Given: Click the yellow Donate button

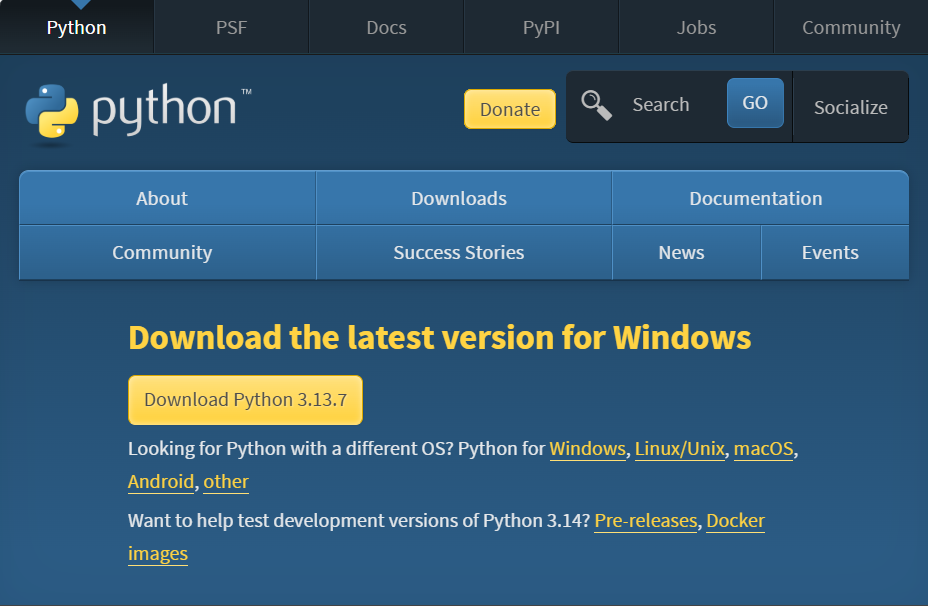Looking at the screenshot, I should click(x=510, y=109).
